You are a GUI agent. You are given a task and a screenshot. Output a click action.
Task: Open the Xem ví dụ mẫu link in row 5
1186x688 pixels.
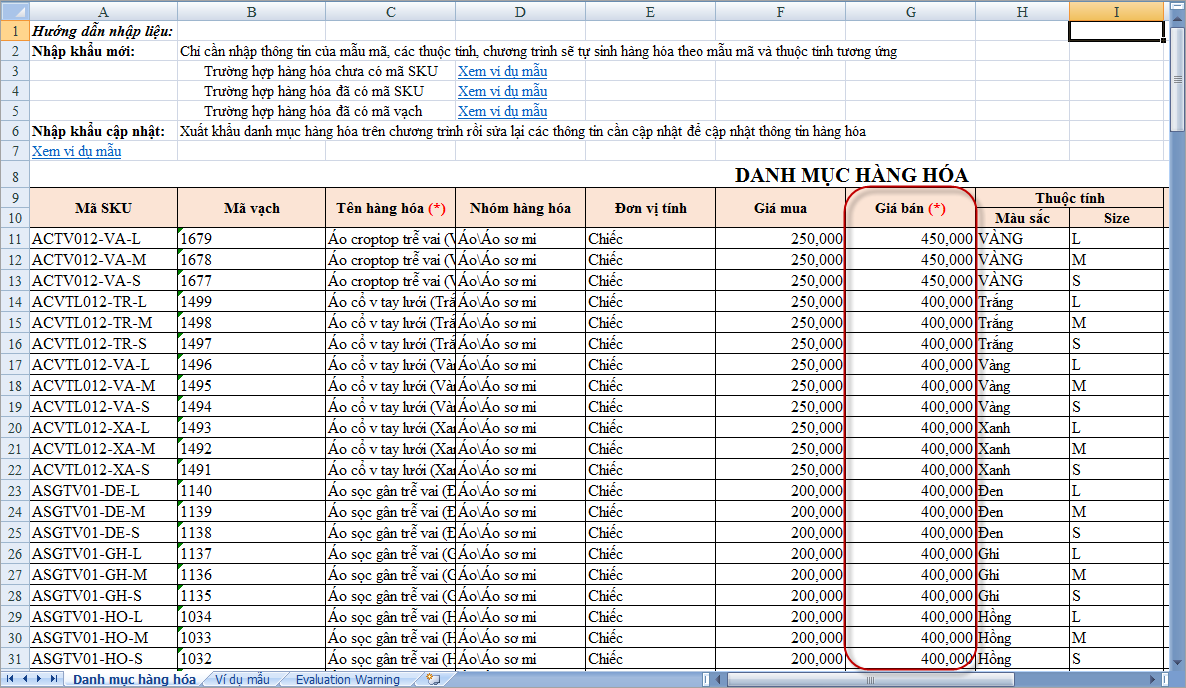[x=502, y=111]
